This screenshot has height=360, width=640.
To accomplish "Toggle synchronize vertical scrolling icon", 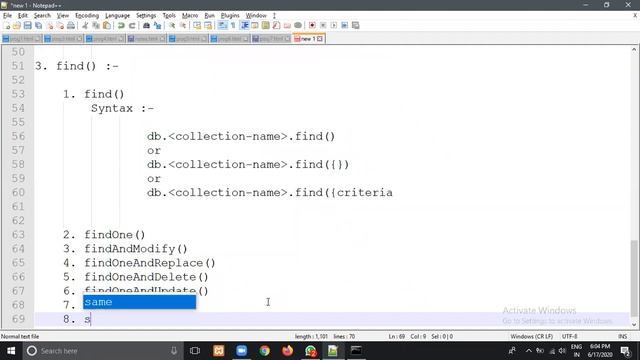I will click(x=197, y=25).
